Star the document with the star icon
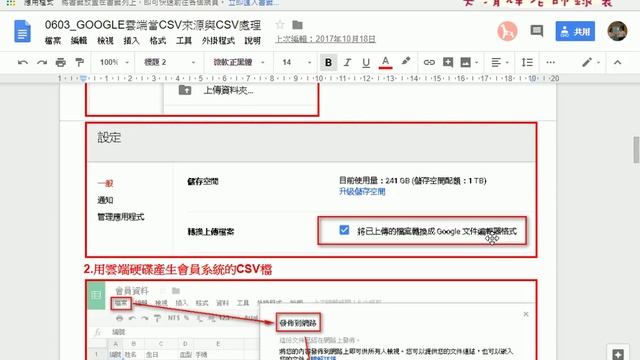 280,24
